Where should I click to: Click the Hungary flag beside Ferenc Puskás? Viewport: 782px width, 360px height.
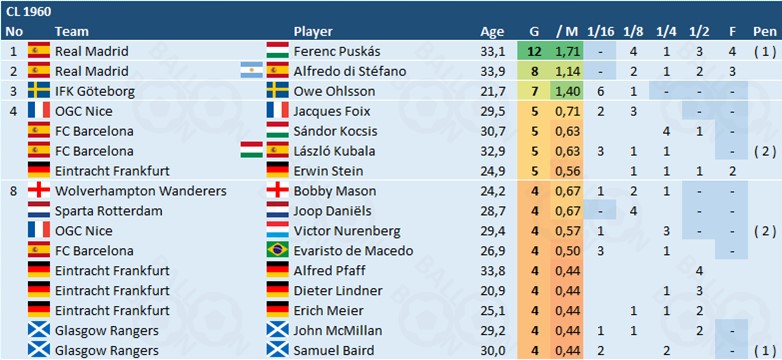(x=278, y=51)
